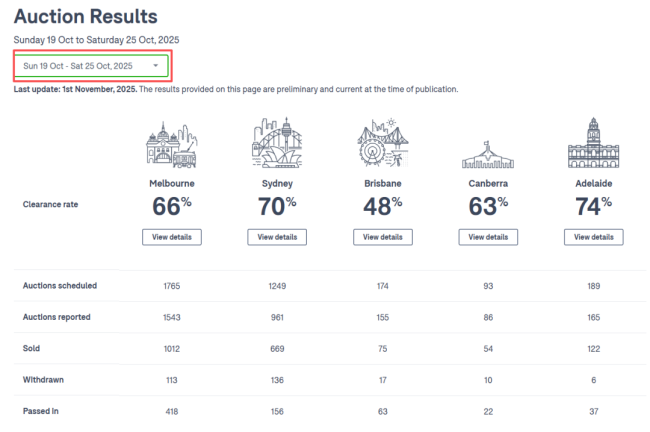This screenshot has height=432, width=650.
Task: Click Adelaide's 74% clearance rate
Action: 593,206
